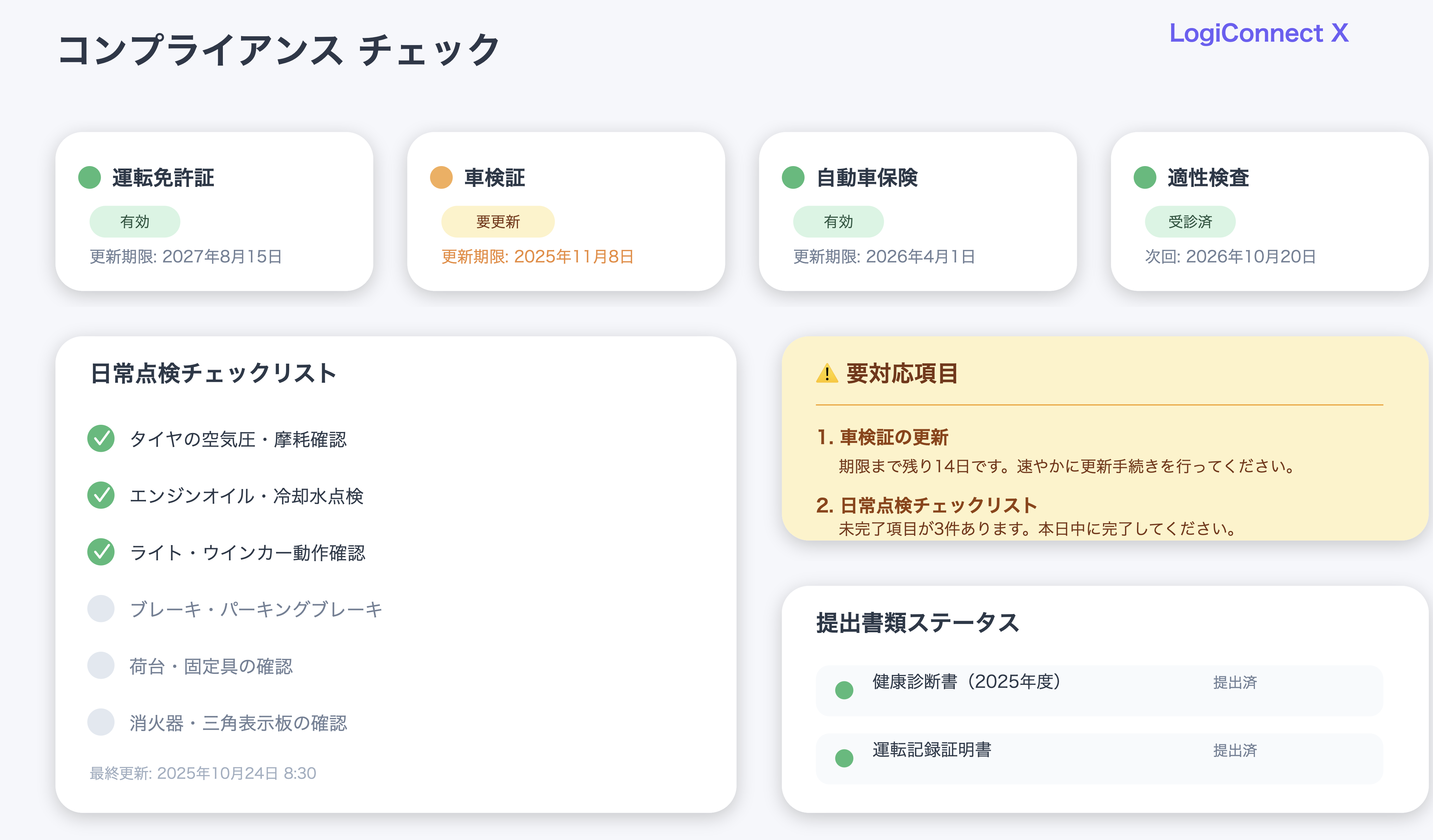Check the 消火器・三角表示板の確認 item

click(101, 723)
